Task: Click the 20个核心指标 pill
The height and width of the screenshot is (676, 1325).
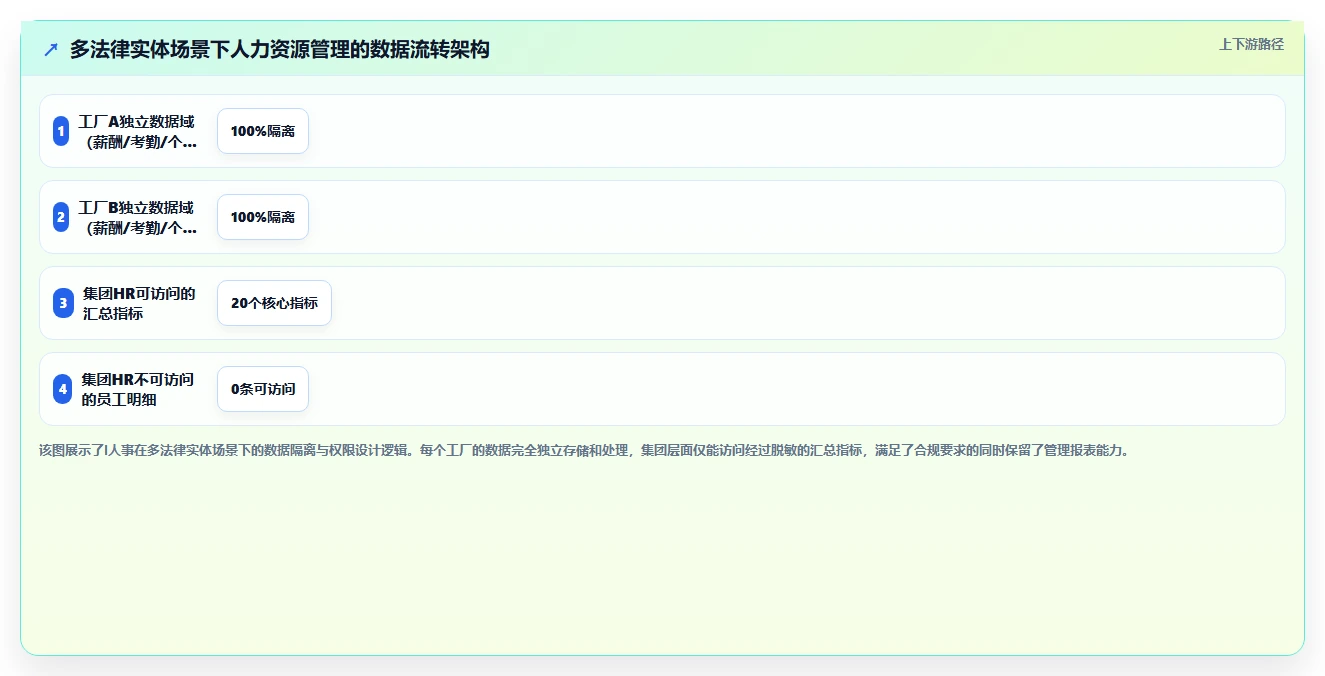Action: 274,303
